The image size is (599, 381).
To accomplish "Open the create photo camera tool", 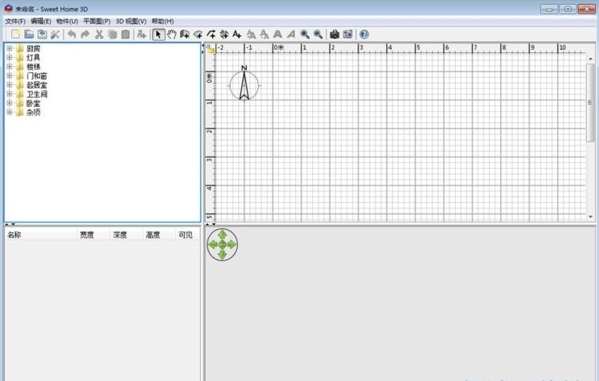I will [334, 34].
